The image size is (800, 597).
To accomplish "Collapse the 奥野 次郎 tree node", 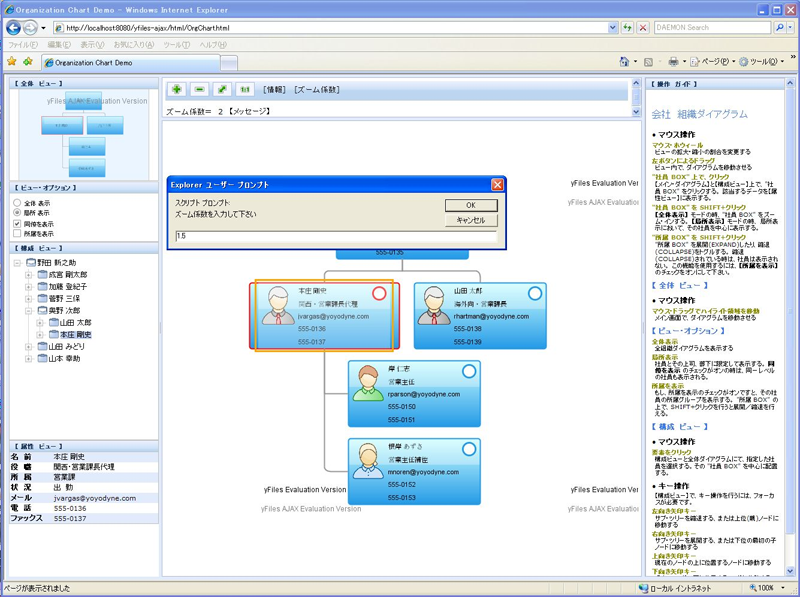I will (x=29, y=311).
